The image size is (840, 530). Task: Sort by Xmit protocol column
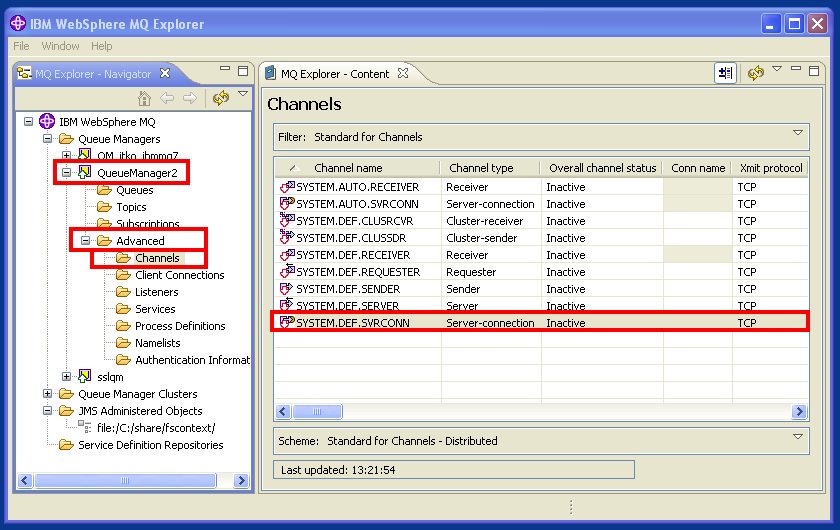tap(771, 168)
